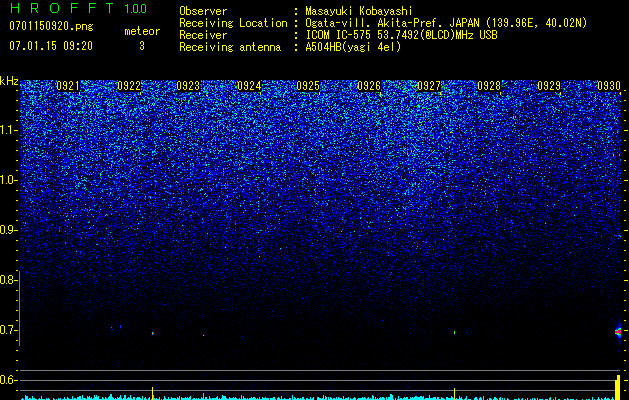
Task: Click the 0.9 kHz axis label
Action: pos(8,230)
